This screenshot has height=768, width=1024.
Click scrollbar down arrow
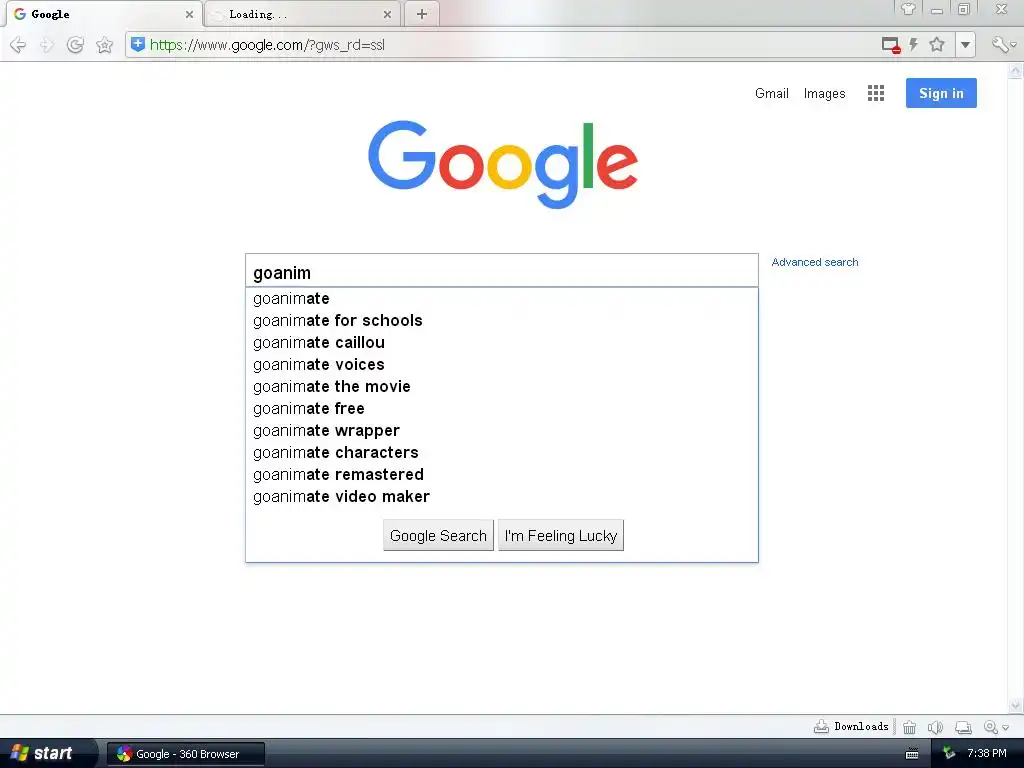[1016, 705]
